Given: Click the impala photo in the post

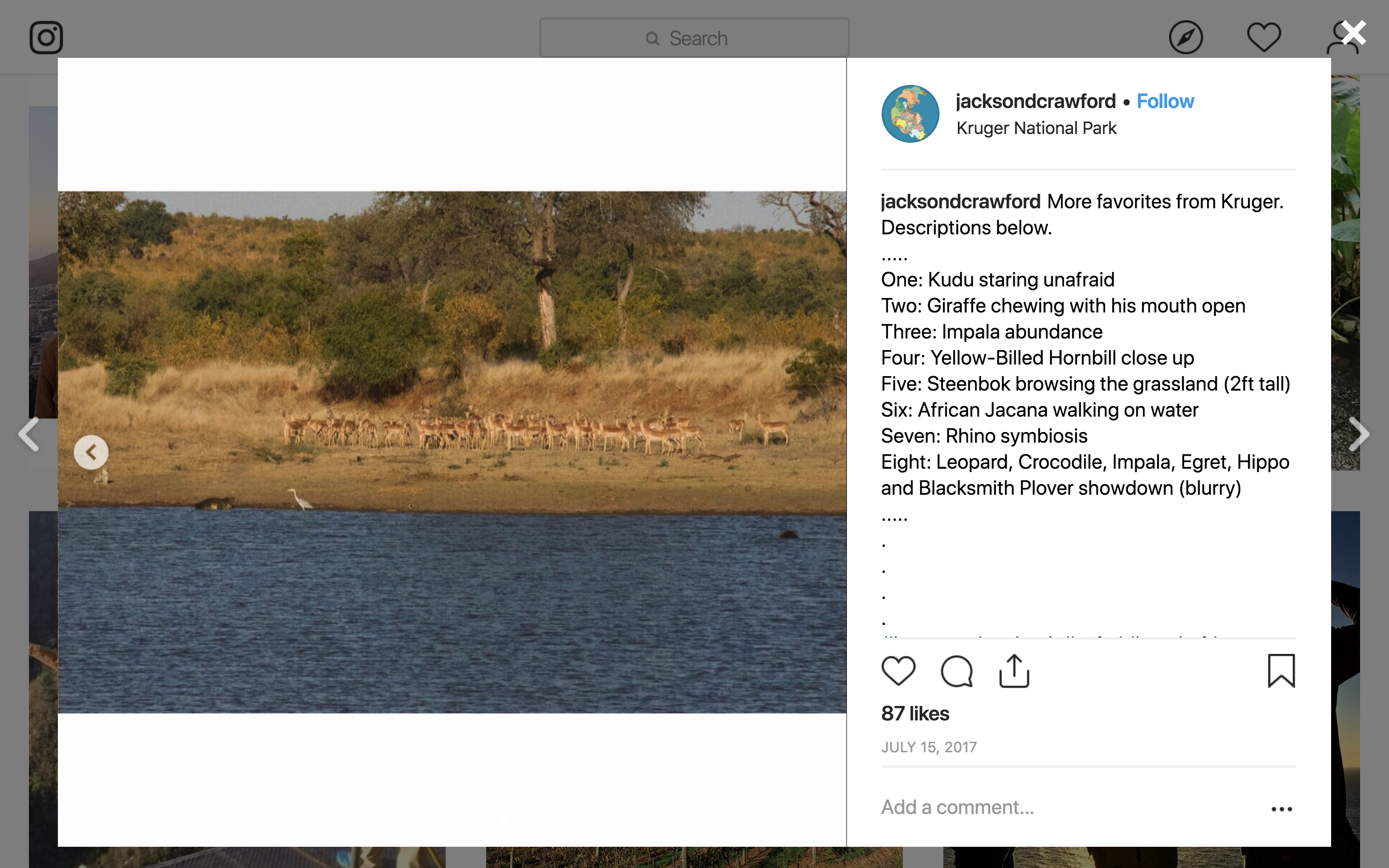Looking at the screenshot, I should pos(452,452).
